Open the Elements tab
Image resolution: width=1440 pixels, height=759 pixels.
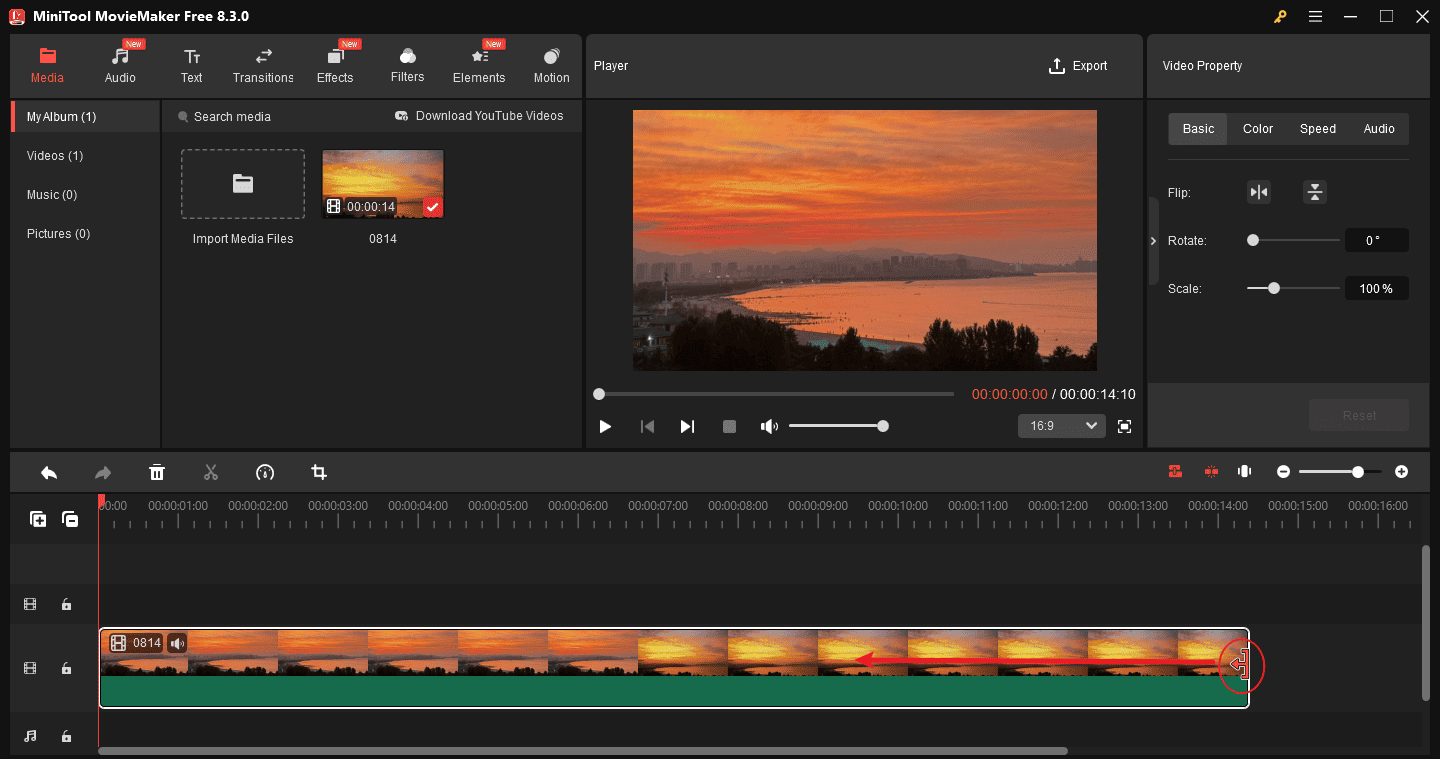[479, 65]
